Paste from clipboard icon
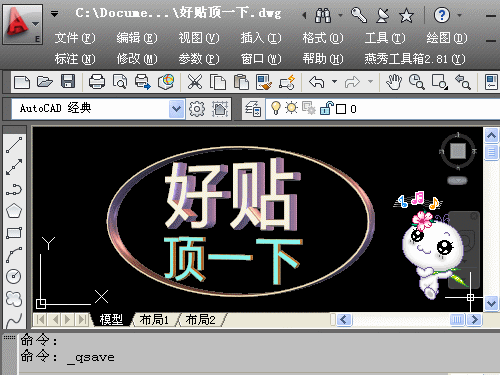Screen dimensions: 500x375 pyautogui.click(x=241, y=82)
